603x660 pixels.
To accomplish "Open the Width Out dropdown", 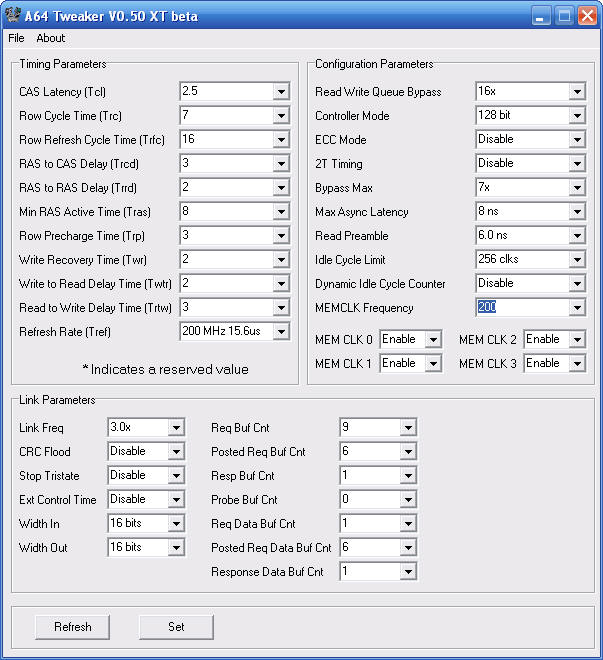I will point(176,548).
